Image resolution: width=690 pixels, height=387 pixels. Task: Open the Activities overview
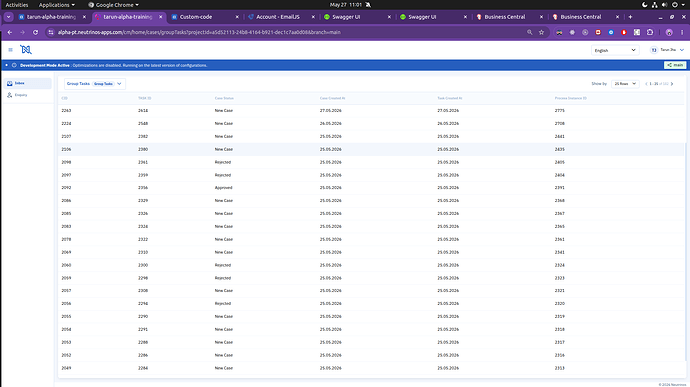point(17,5)
